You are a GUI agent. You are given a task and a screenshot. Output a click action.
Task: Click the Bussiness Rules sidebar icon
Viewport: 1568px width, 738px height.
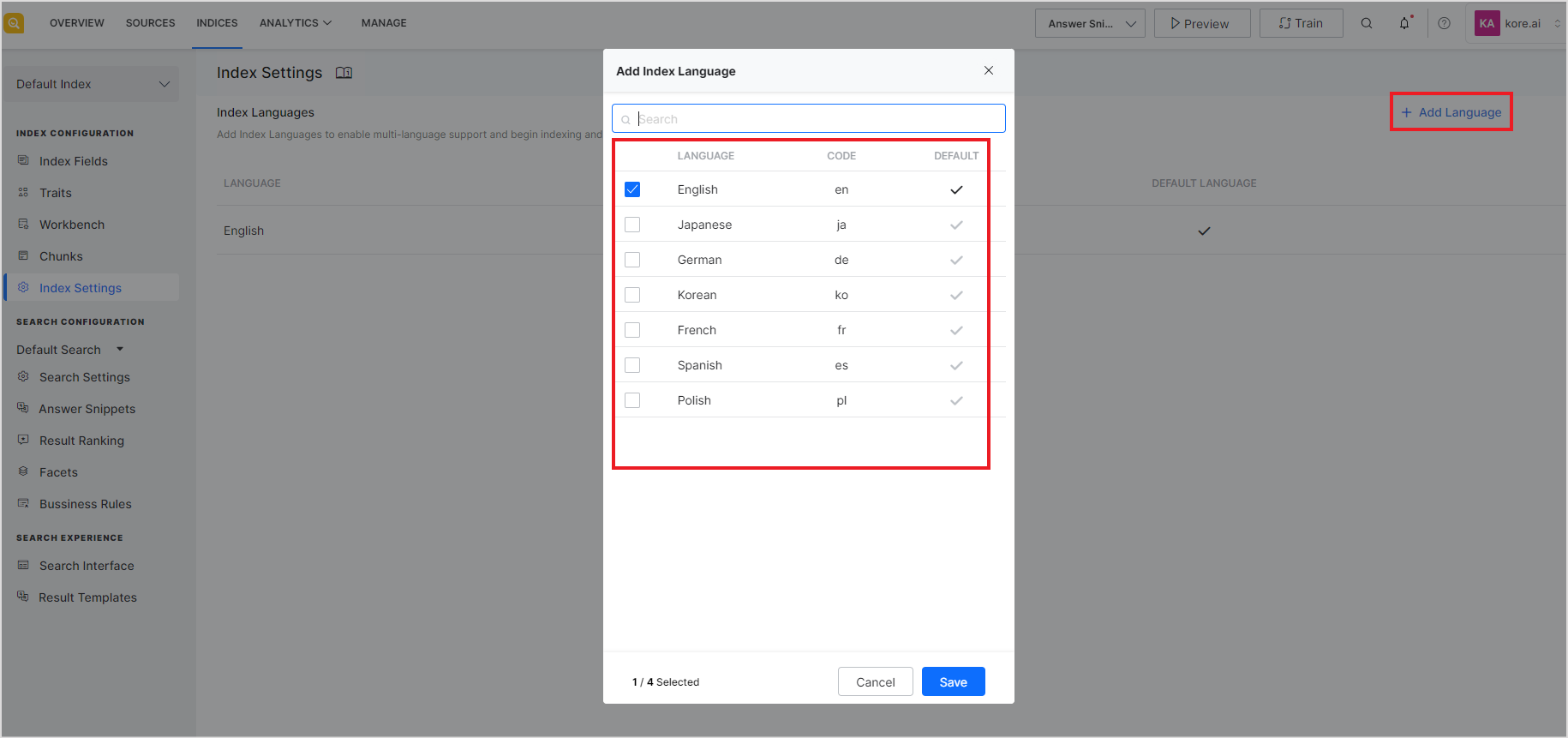[23, 503]
